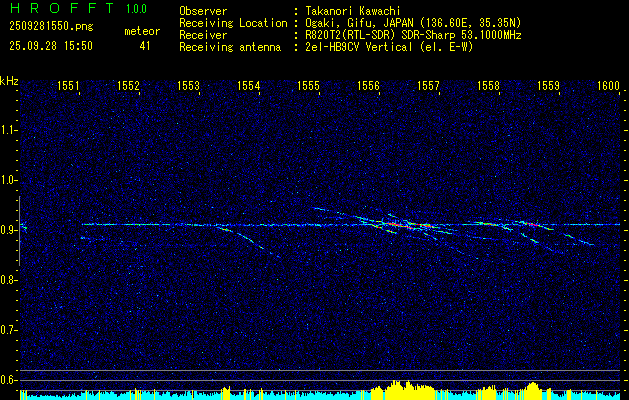Click the 1553 time marker
The width and height of the screenshot is (629, 400).
click(188, 85)
